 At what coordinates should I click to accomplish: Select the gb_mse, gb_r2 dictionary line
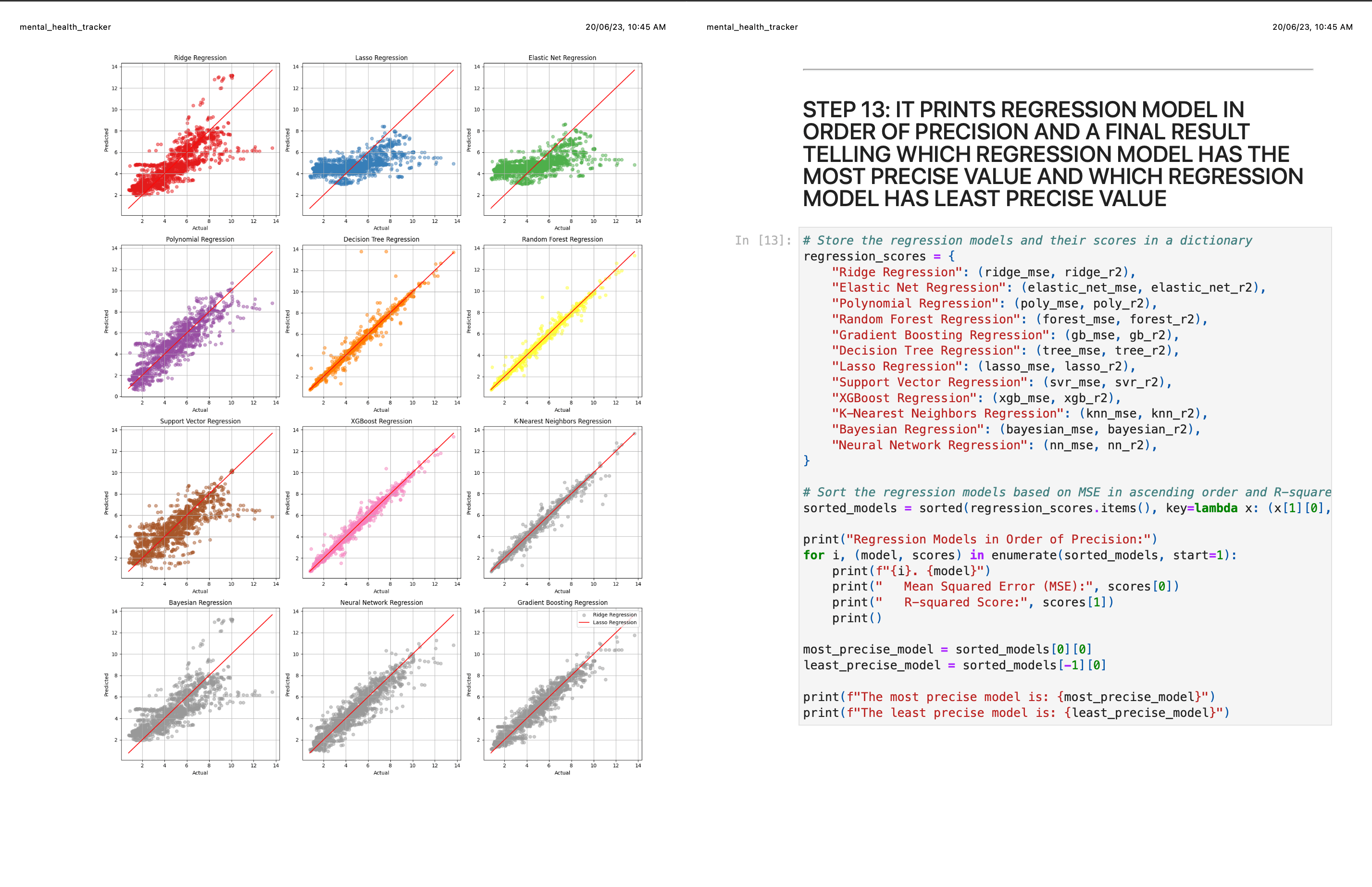(x=1006, y=335)
